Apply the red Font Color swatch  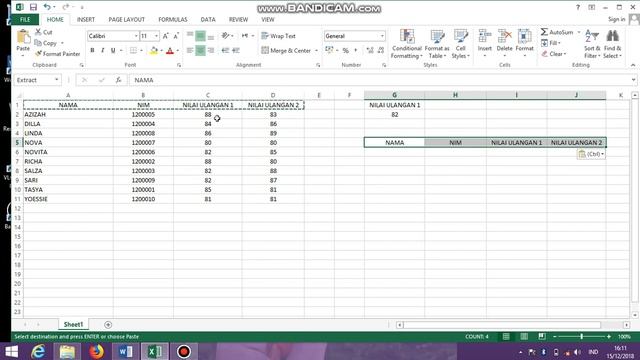pyautogui.click(x=170, y=50)
